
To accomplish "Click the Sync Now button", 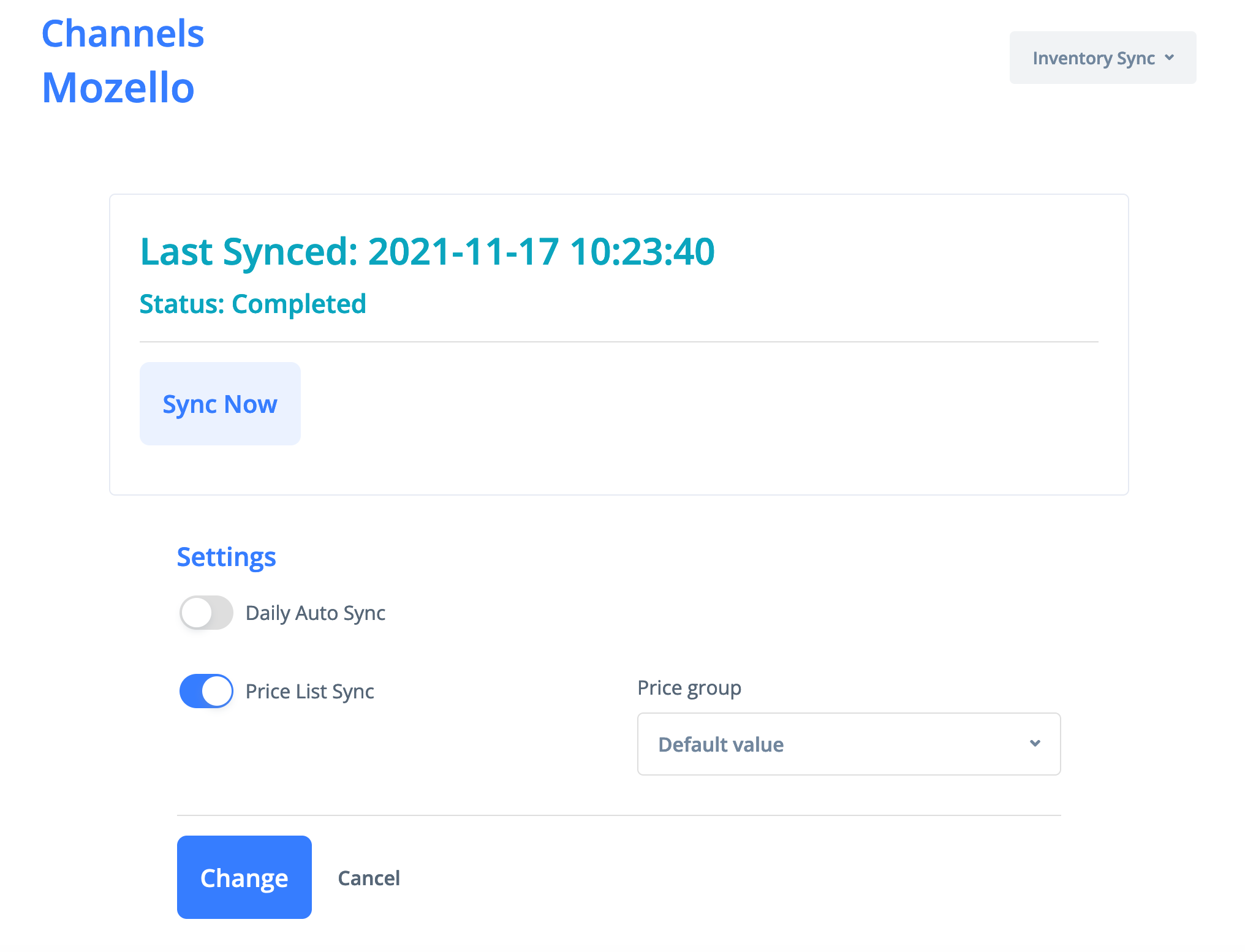I will [220, 404].
